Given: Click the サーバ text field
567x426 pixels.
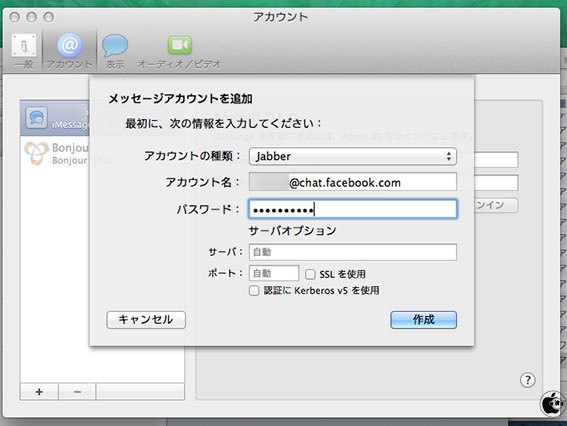Looking at the screenshot, I should [x=353, y=252].
